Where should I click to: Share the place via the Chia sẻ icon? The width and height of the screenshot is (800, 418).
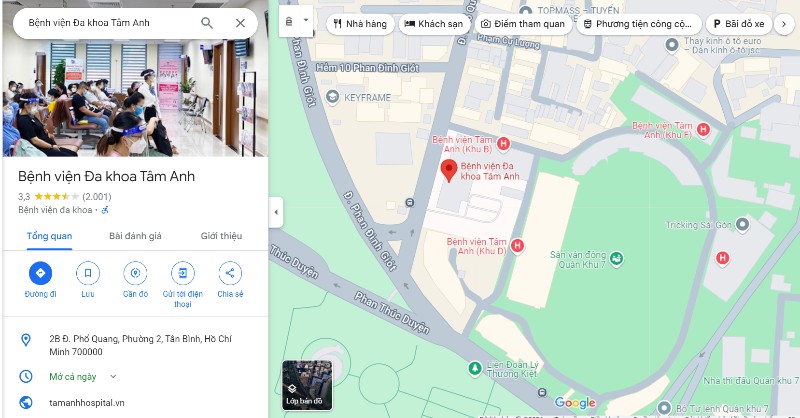tap(230, 273)
